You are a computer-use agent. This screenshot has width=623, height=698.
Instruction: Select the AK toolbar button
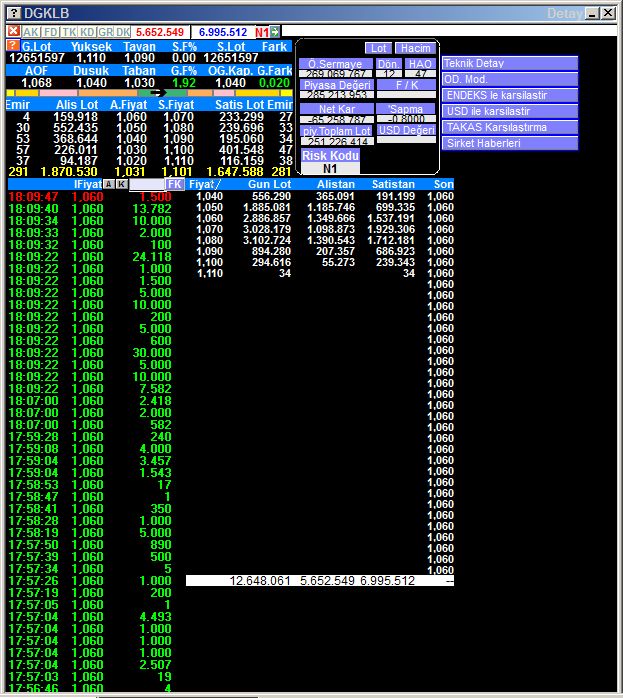[31, 32]
